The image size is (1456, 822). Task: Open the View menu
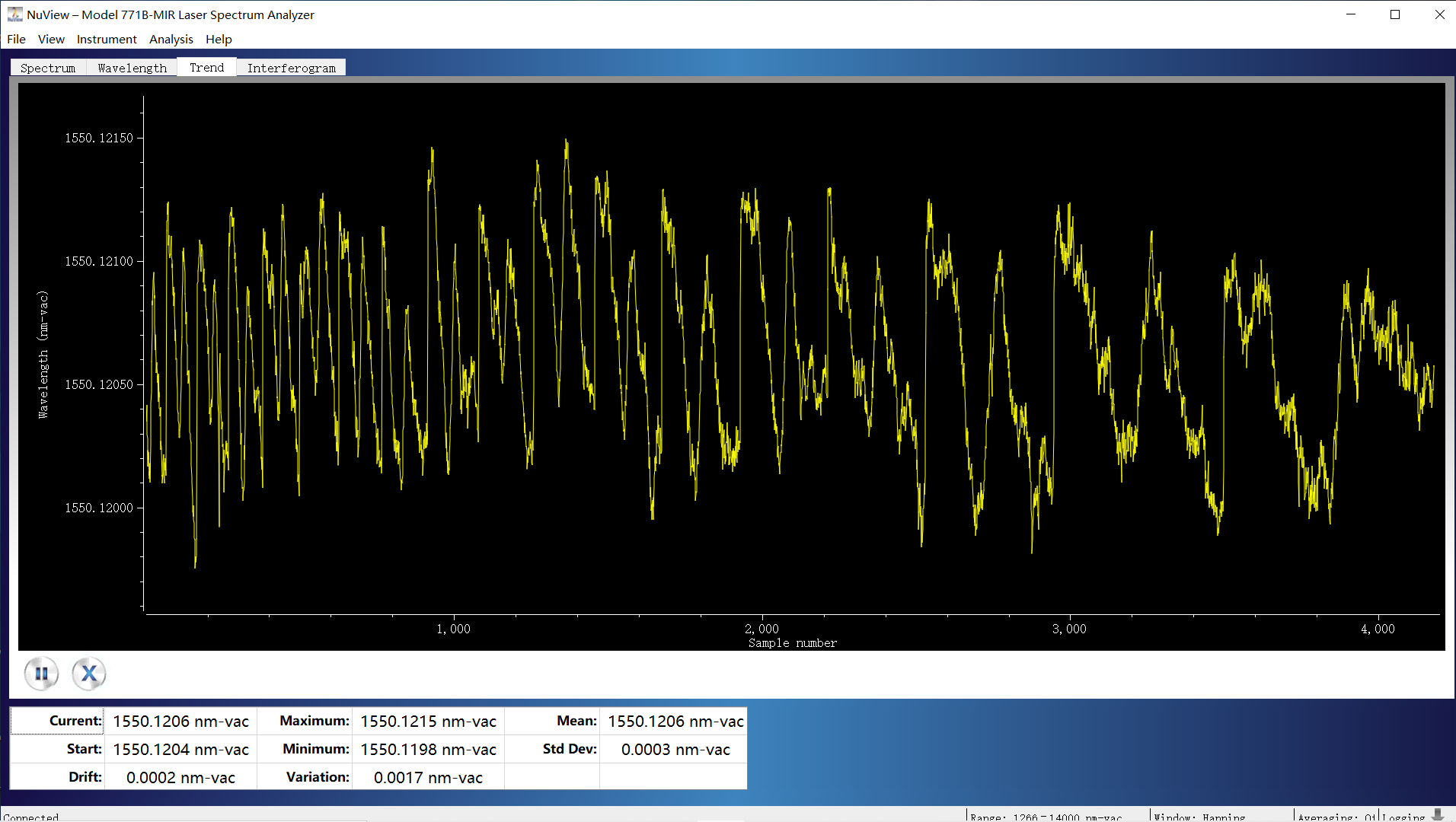[x=51, y=39]
